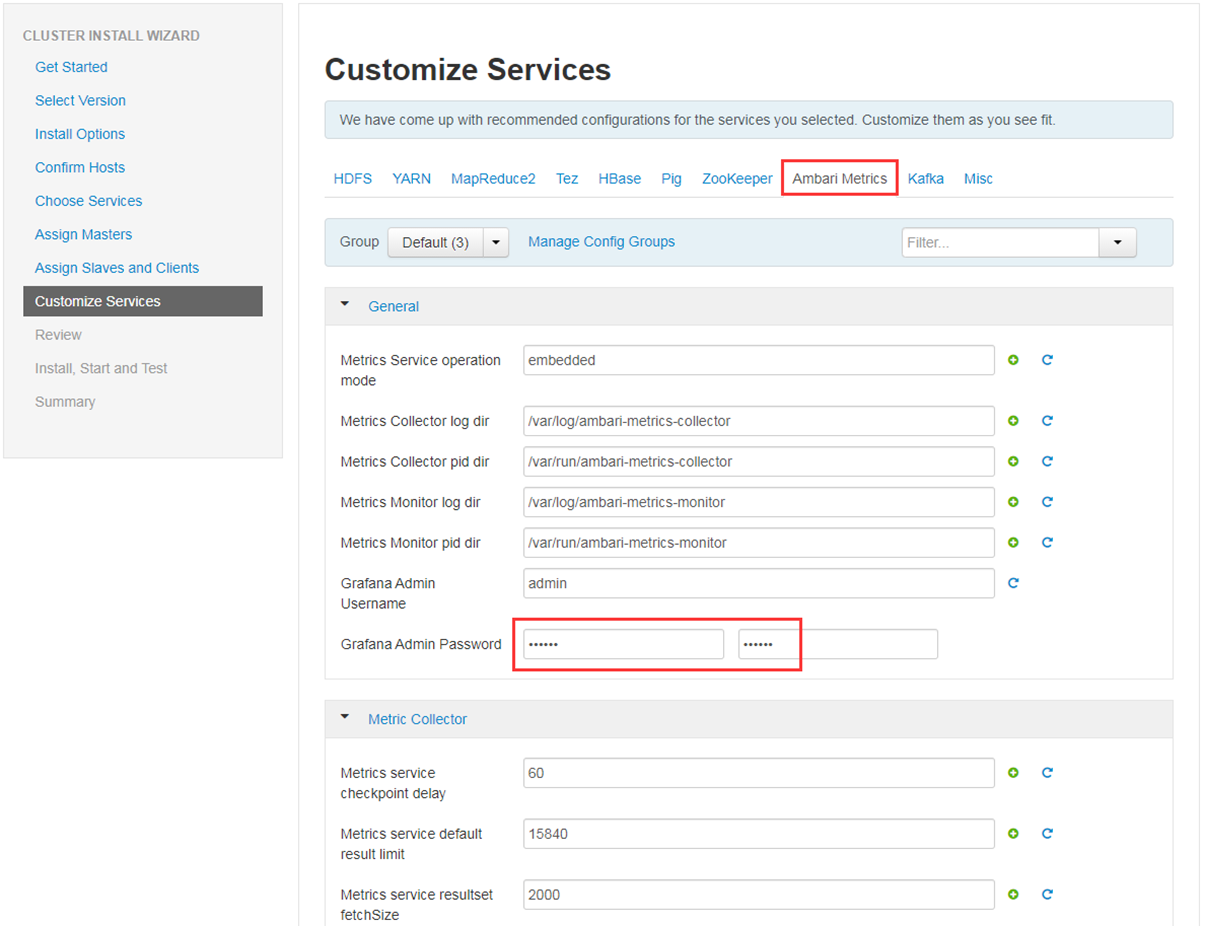
Task: Go to Select Version wizard step
Action: click(x=80, y=100)
